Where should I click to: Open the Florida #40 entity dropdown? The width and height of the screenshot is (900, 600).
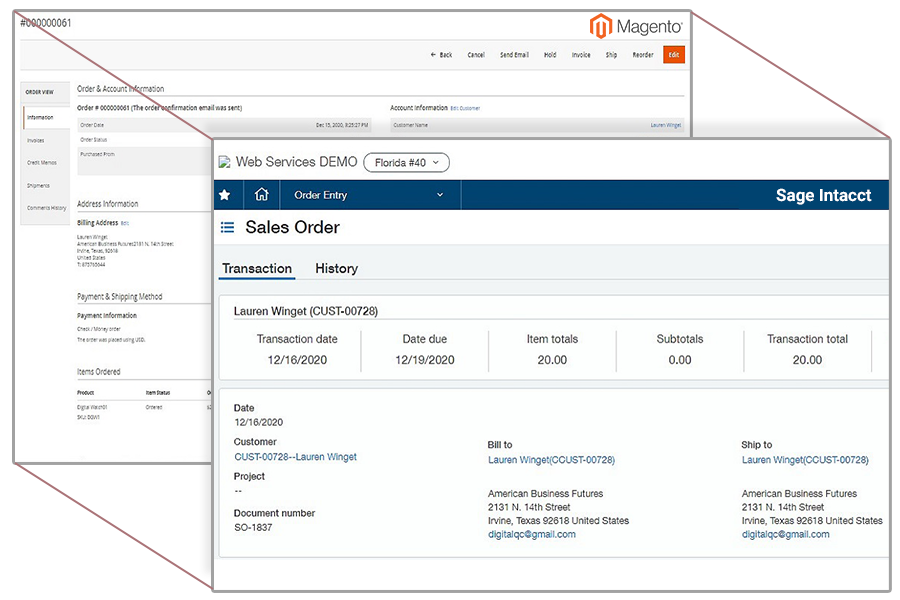tap(406, 162)
